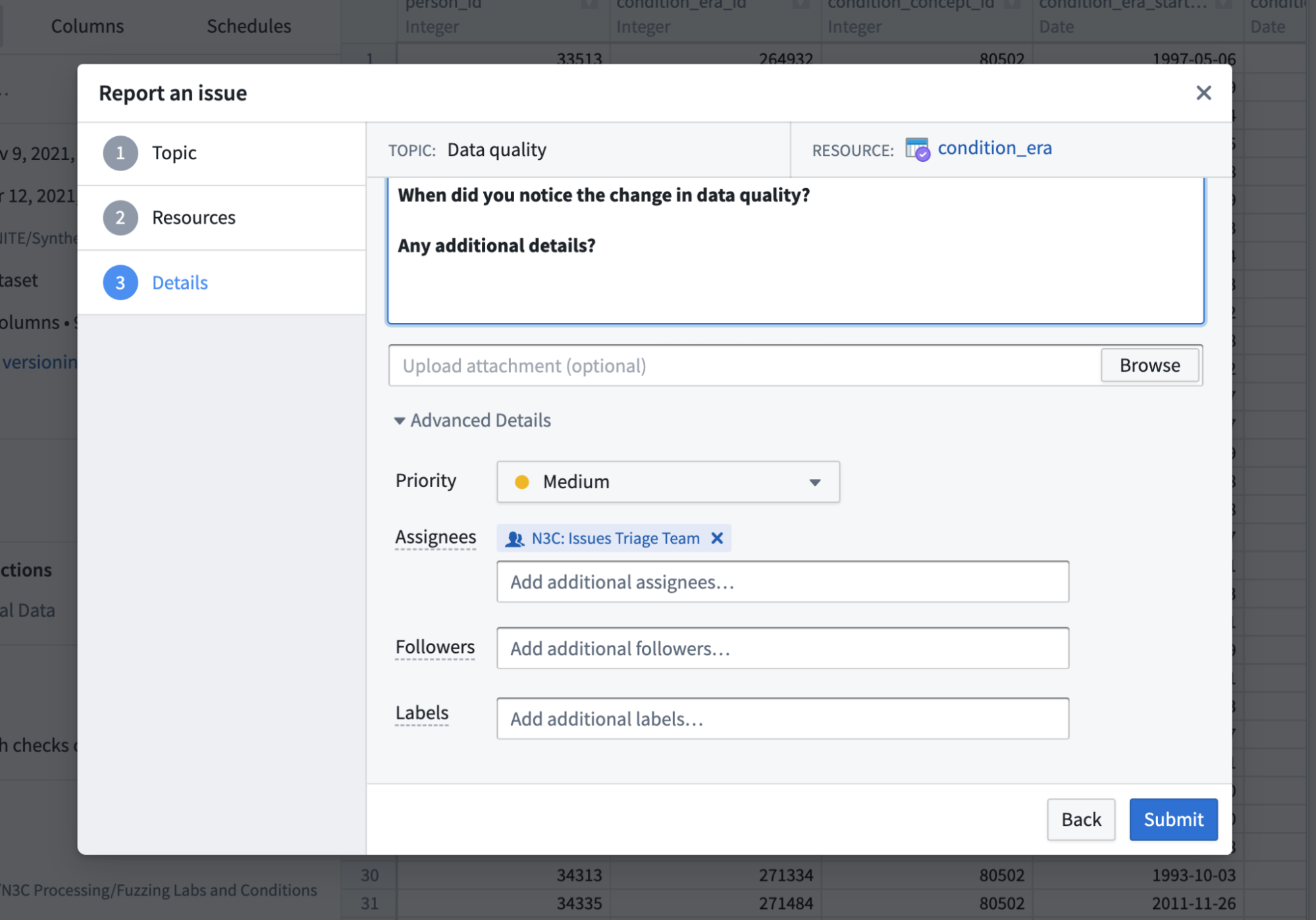Focus the Add additional labels field
This screenshot has height=920, width=1316.
coord(782,719)
